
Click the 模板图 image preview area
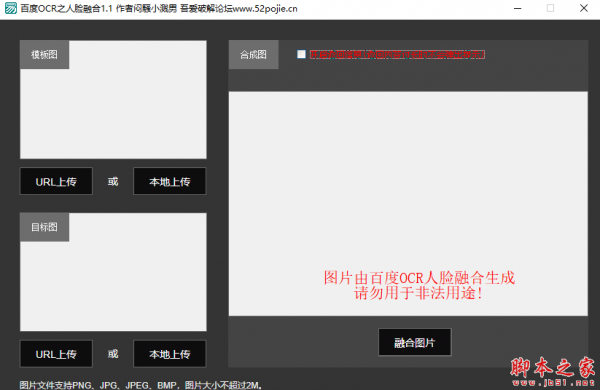113,100
